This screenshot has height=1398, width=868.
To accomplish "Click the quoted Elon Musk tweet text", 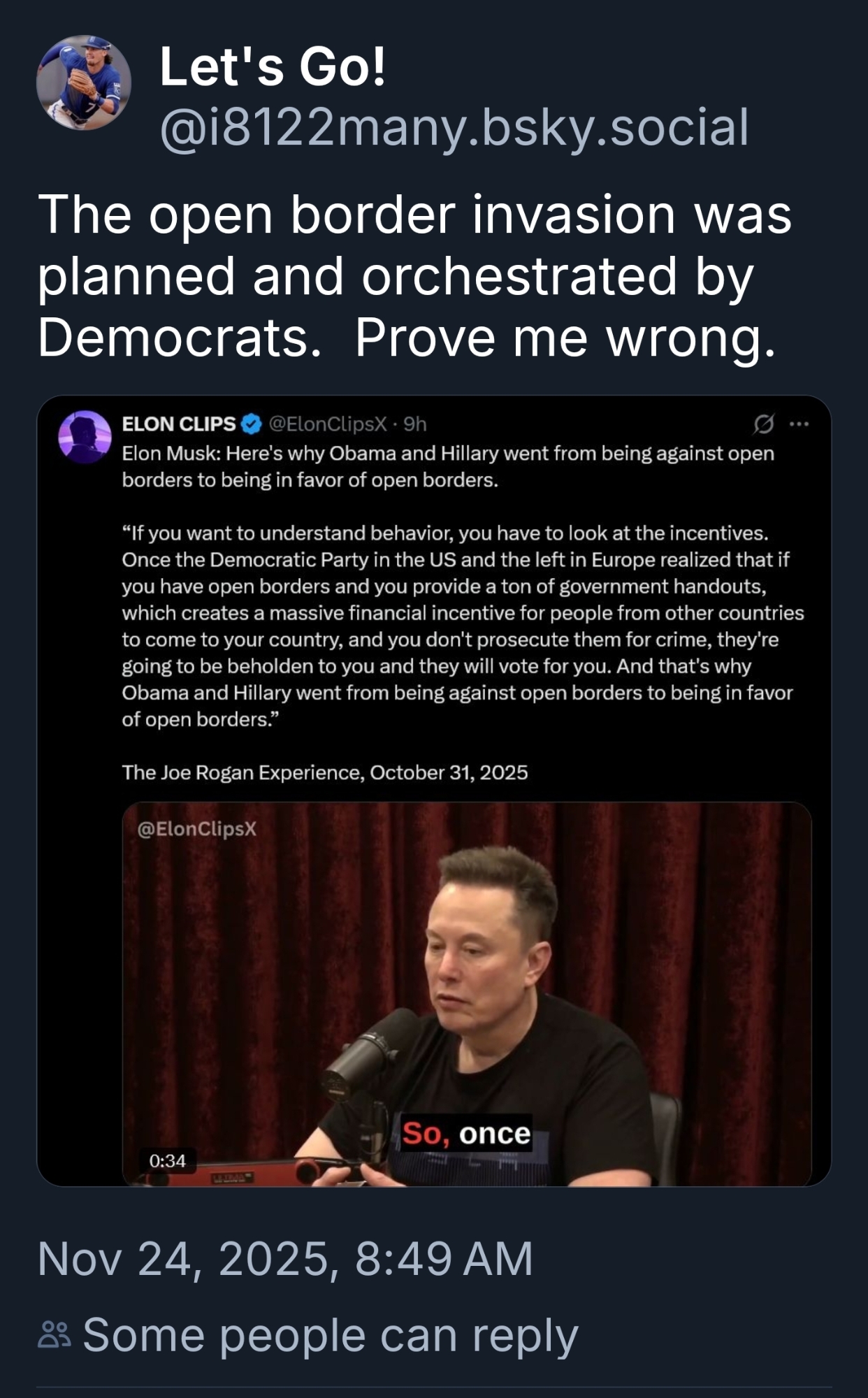I will [x=461, y=626].
